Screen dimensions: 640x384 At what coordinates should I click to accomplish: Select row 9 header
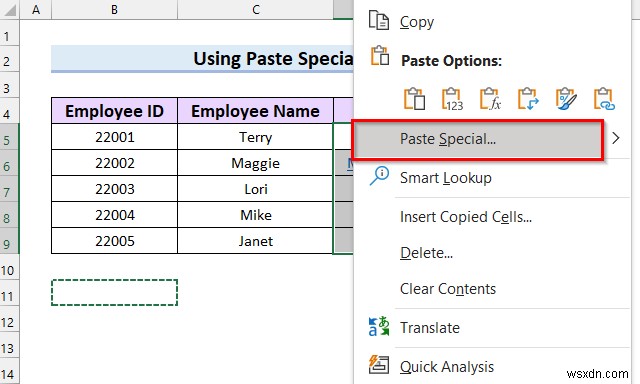[x=9, y=241]
